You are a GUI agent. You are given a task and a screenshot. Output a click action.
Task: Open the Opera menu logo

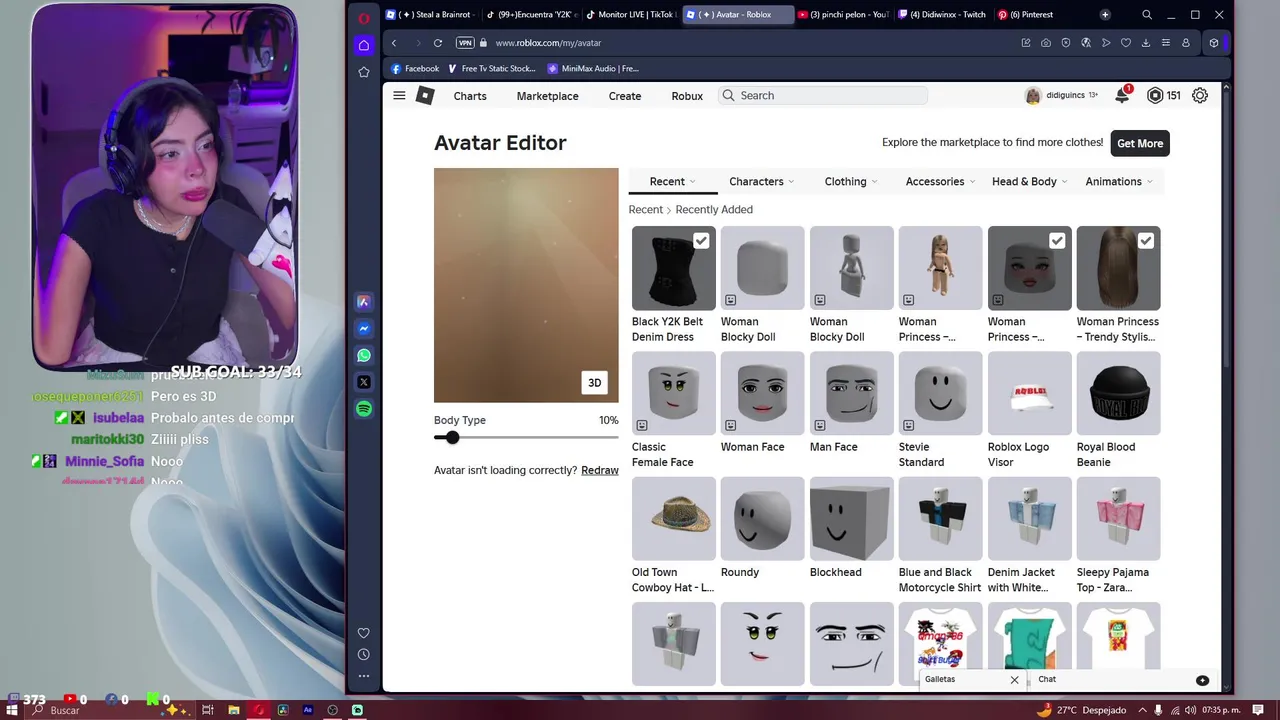coord(364,18)
